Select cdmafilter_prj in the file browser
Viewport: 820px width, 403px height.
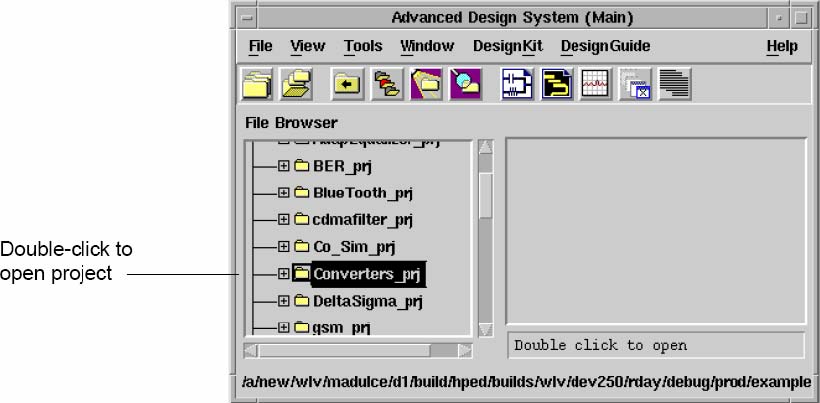tap(362, 220)
